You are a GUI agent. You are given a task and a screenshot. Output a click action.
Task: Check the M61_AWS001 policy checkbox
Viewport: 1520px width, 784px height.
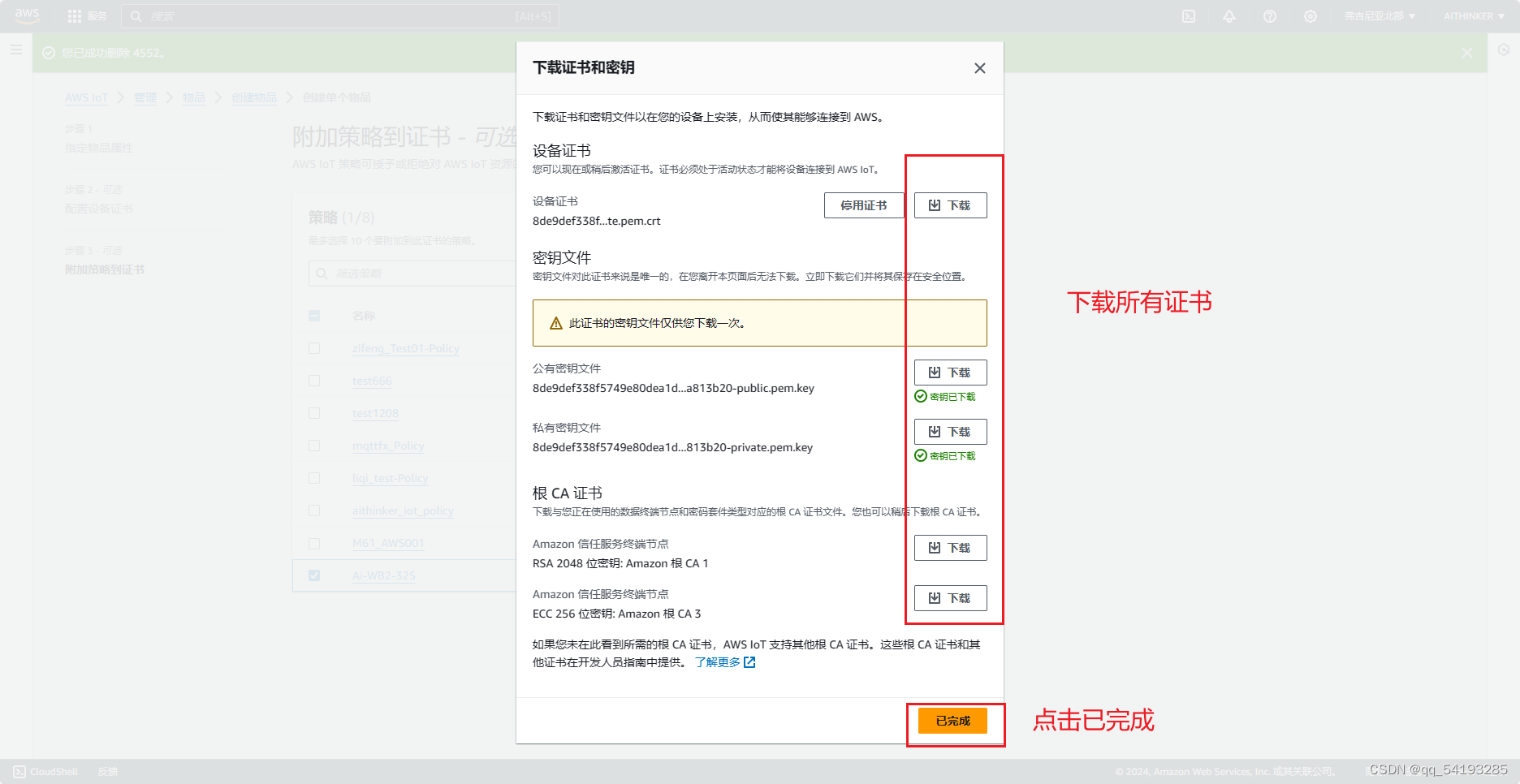coord(314,543)
